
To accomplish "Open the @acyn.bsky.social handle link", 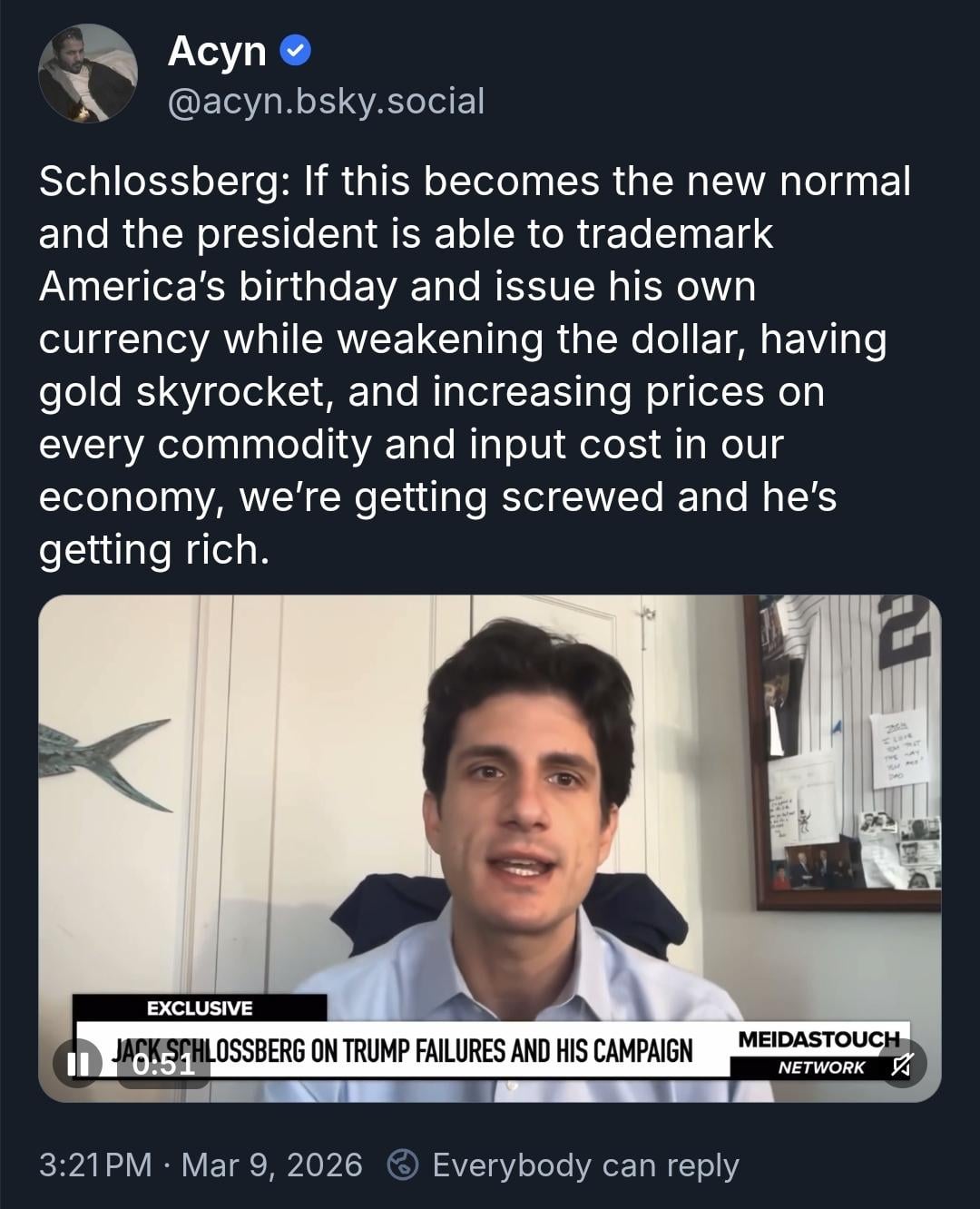I will [326, 101].
